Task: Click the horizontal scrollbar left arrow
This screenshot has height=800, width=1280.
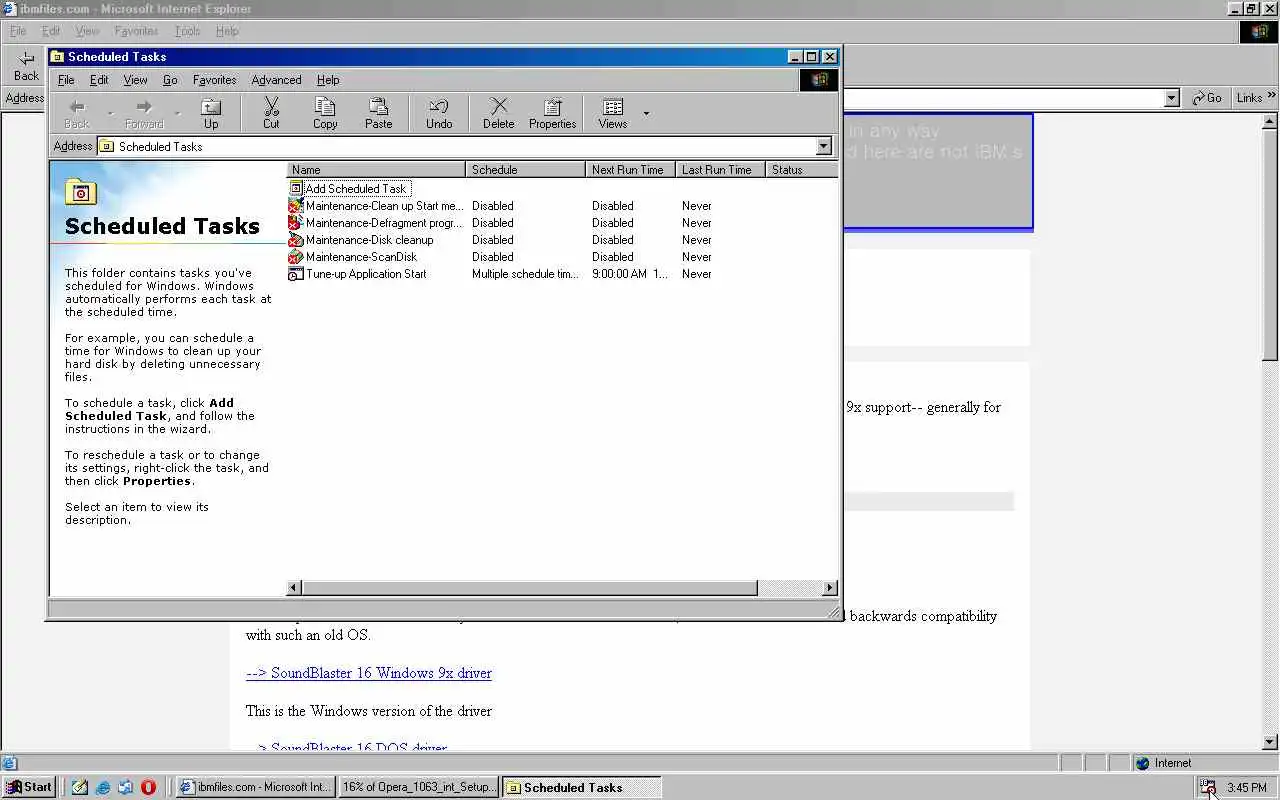Action: (294, 588)
